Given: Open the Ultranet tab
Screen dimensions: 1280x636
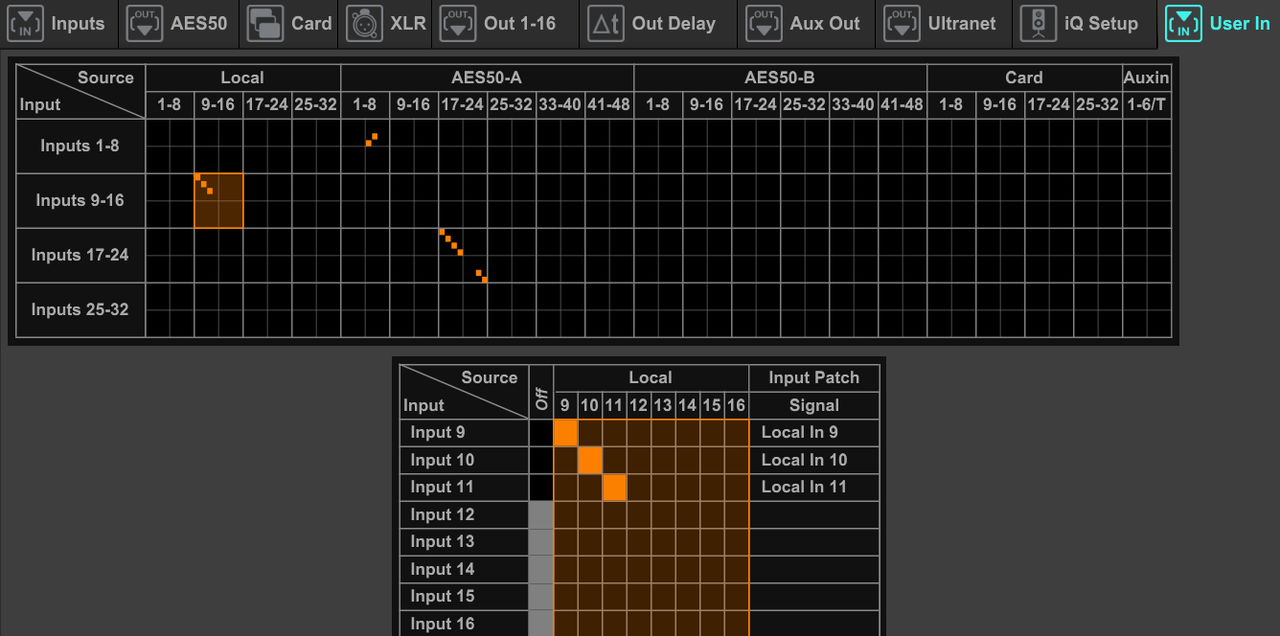Looking at the screenshot, I should point(945,23).
